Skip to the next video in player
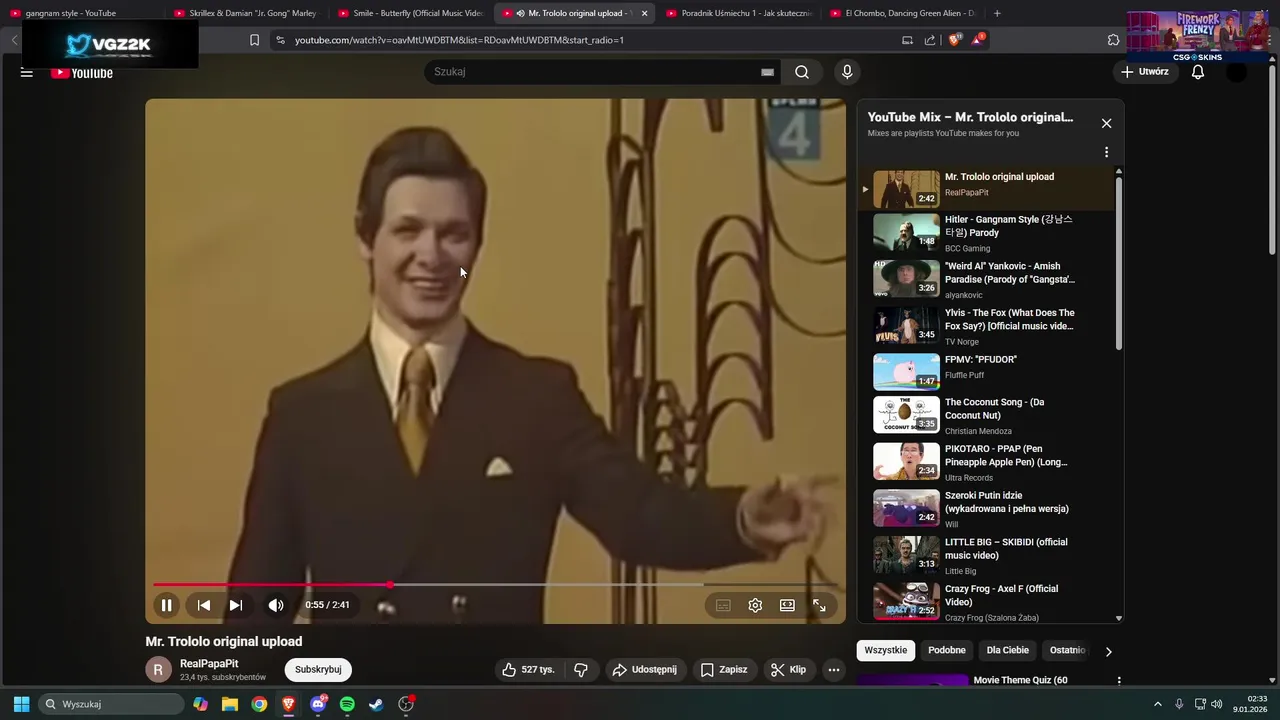Image resolution: width=1280 pixels, height=720 pixels. (x=236, y=605)
